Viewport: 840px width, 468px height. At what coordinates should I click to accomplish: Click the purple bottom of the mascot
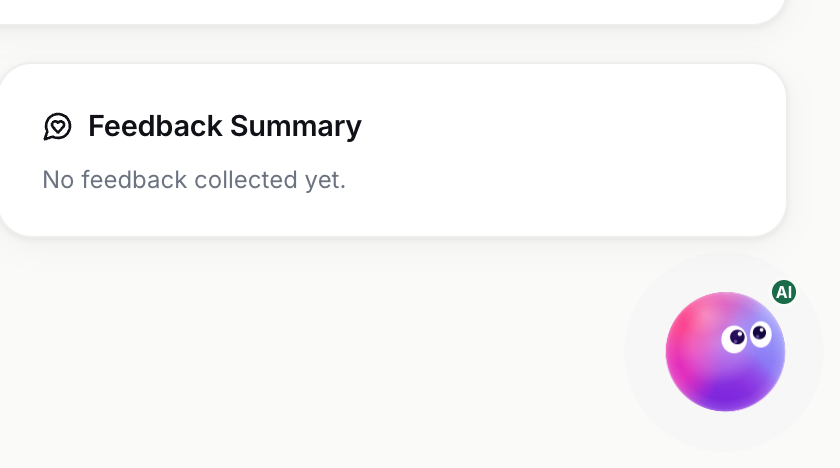tap(726, 394)
